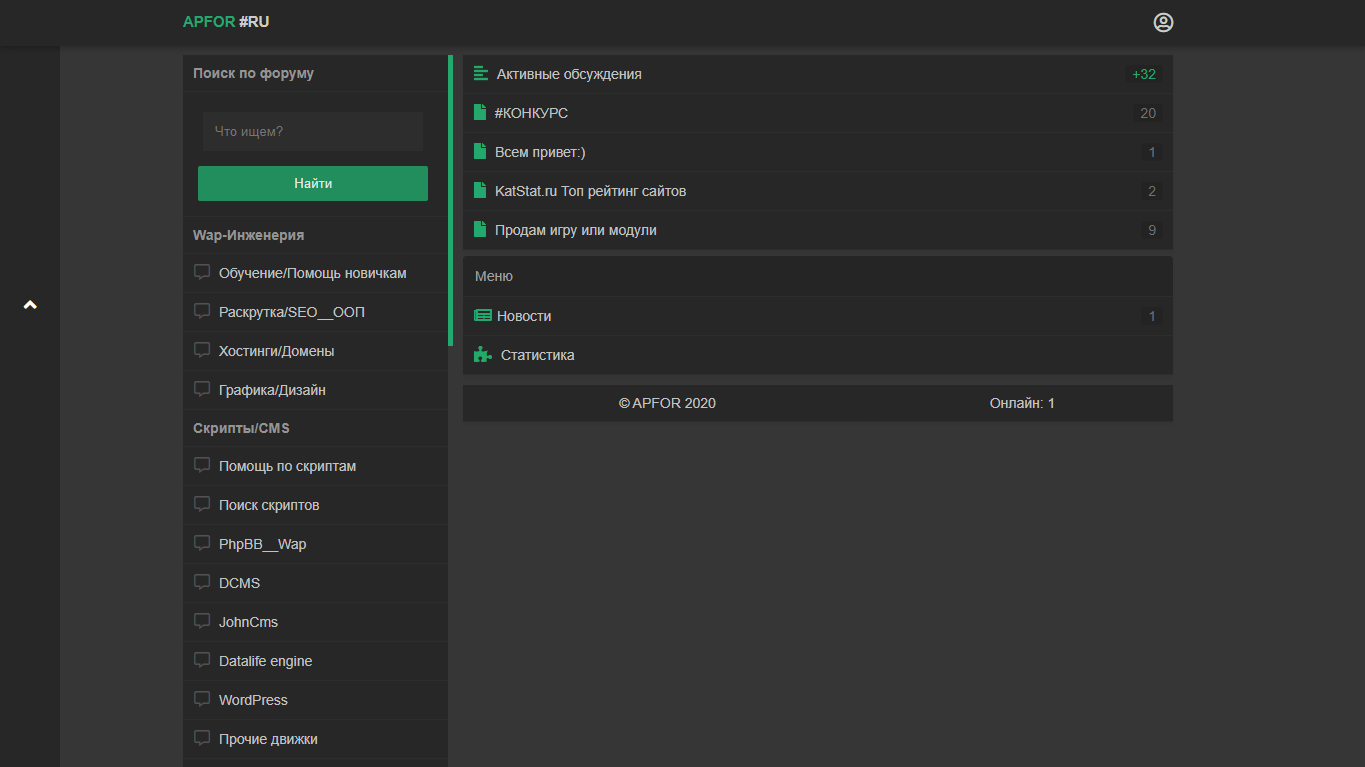Click the +32 new posts counter
Image resolution: width=1365 pixels, height=767 pixels.
coord(1144,74)
